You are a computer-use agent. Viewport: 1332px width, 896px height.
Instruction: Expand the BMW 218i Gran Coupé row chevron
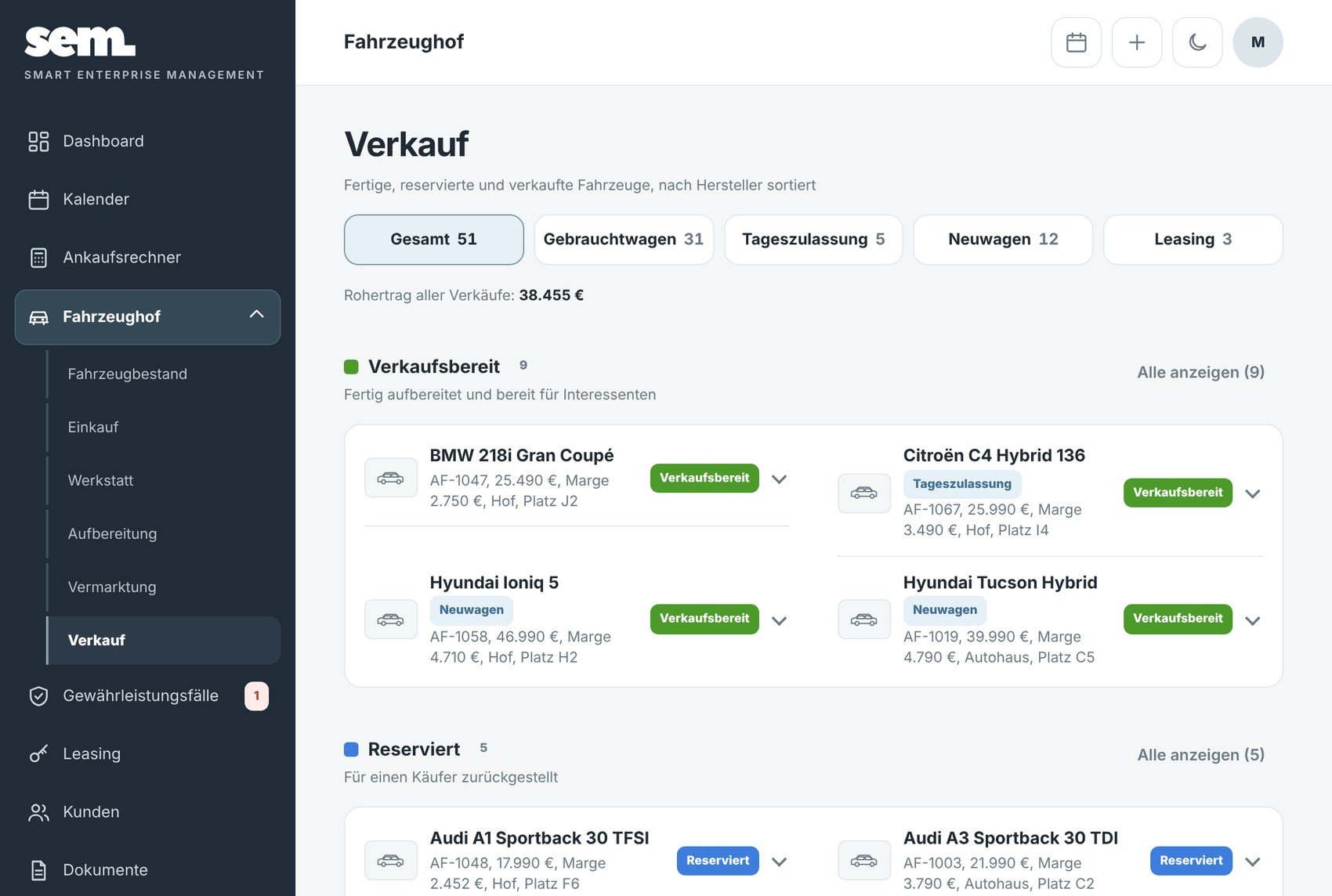(x=779, y=479)
